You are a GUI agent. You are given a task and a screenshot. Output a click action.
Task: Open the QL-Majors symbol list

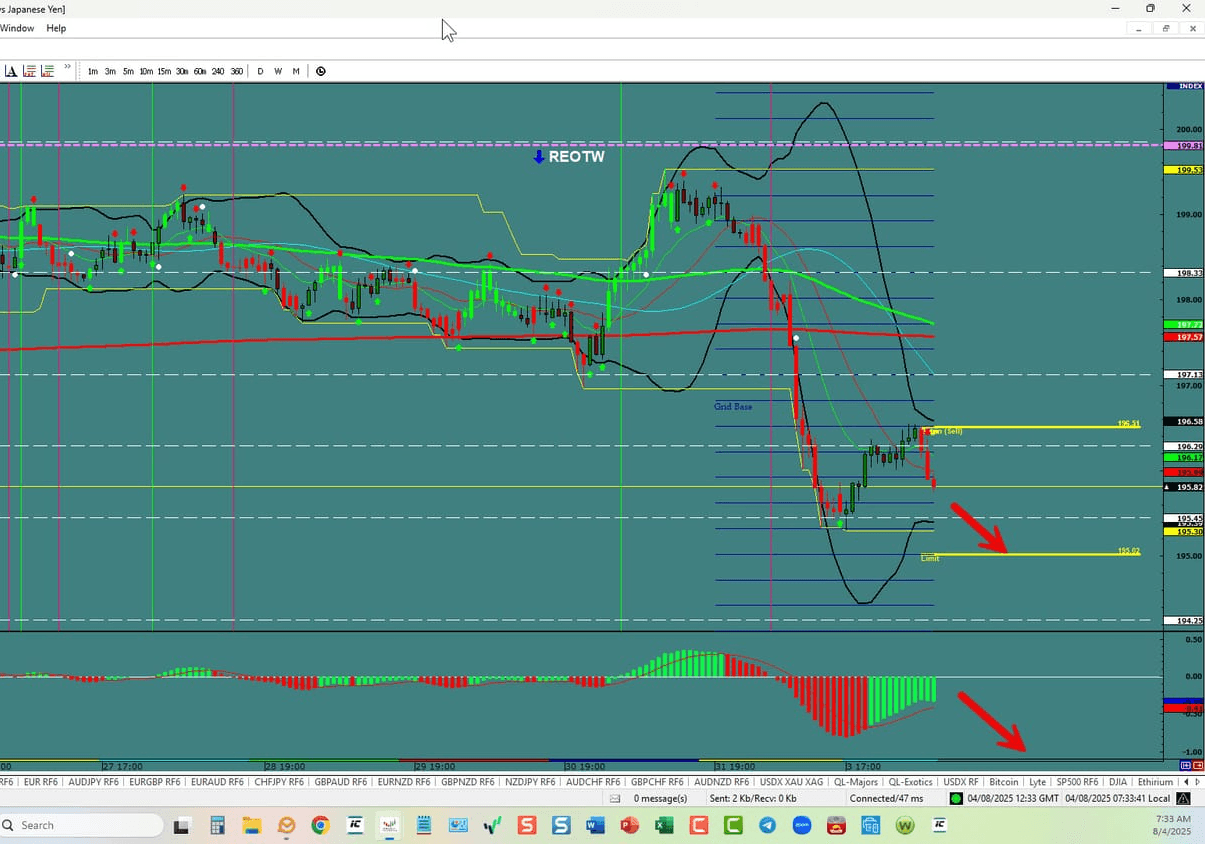coord(856,782)
